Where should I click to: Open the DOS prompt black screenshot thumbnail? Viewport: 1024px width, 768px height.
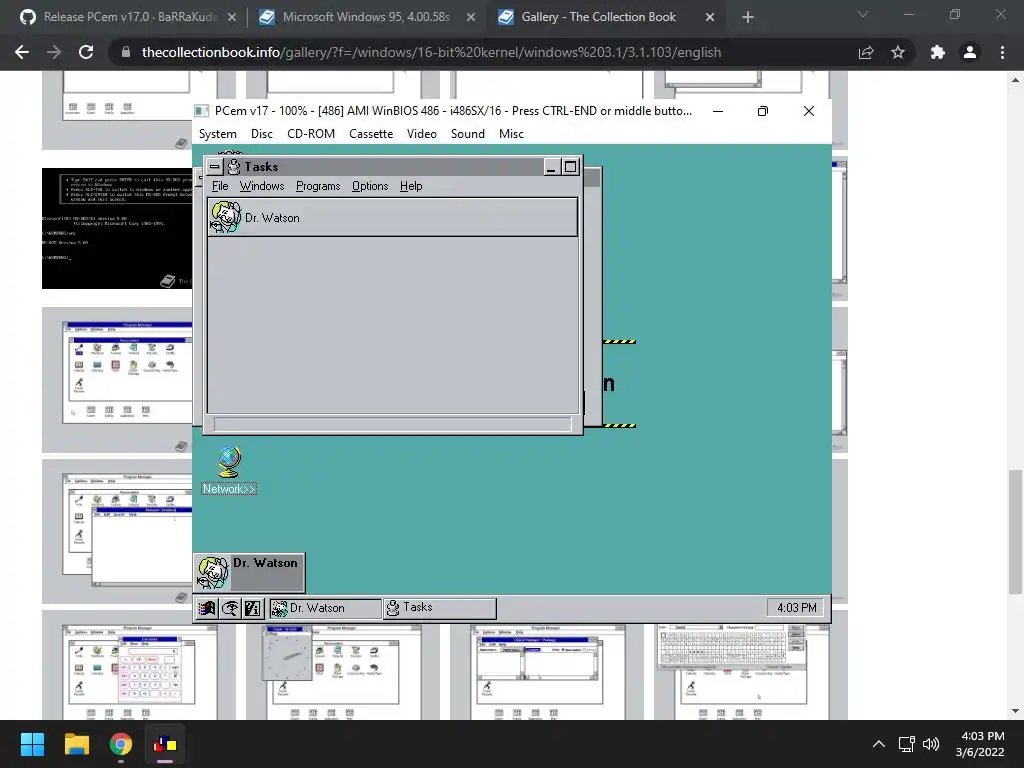(x=118, y=228)
